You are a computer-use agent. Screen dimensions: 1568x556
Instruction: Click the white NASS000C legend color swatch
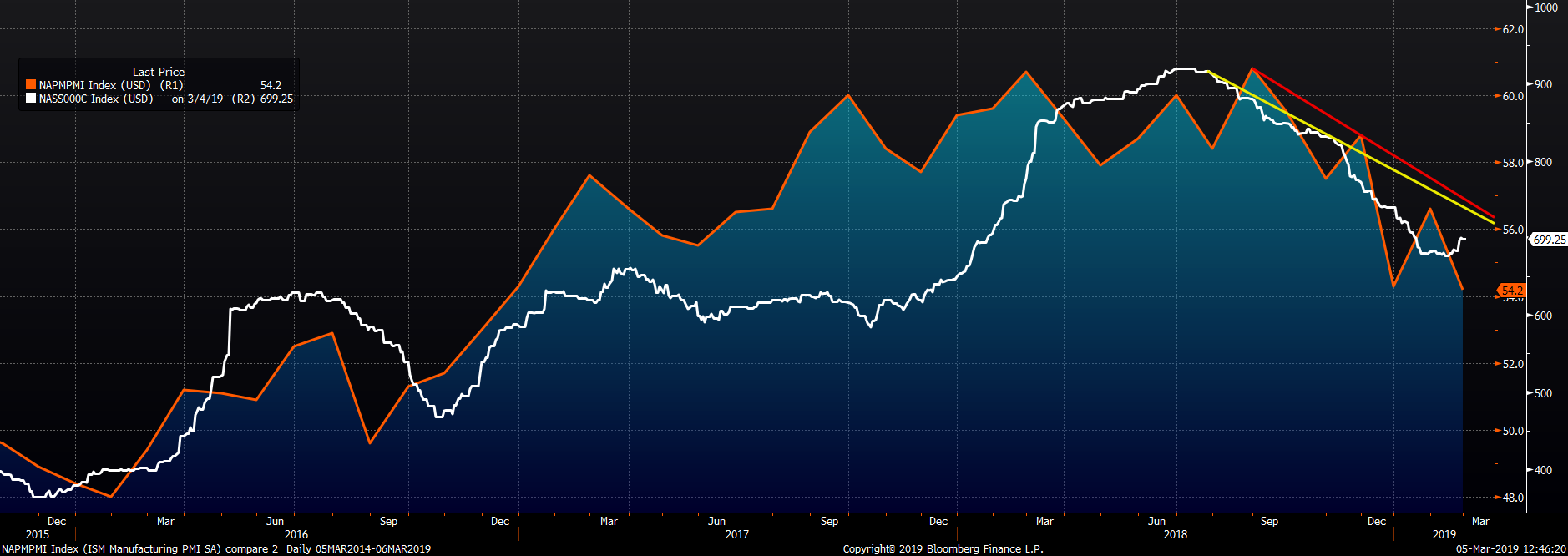(31, 99)
